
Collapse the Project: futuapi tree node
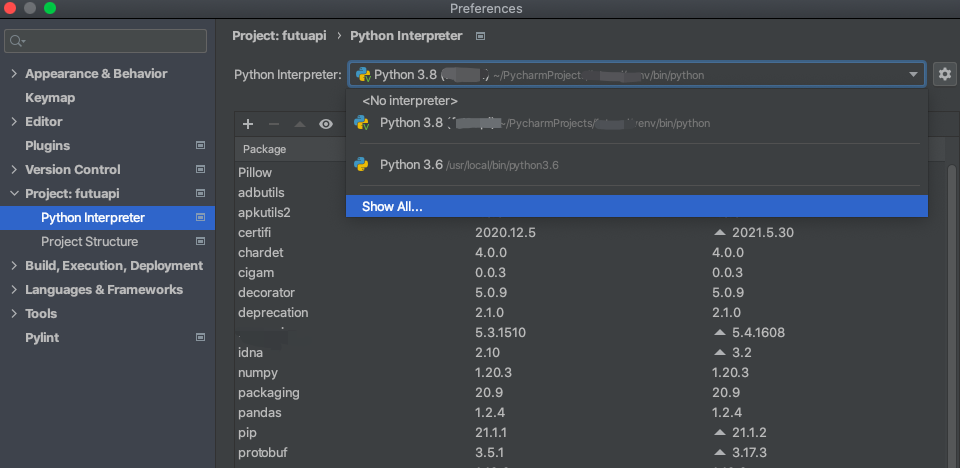point(14,194)
